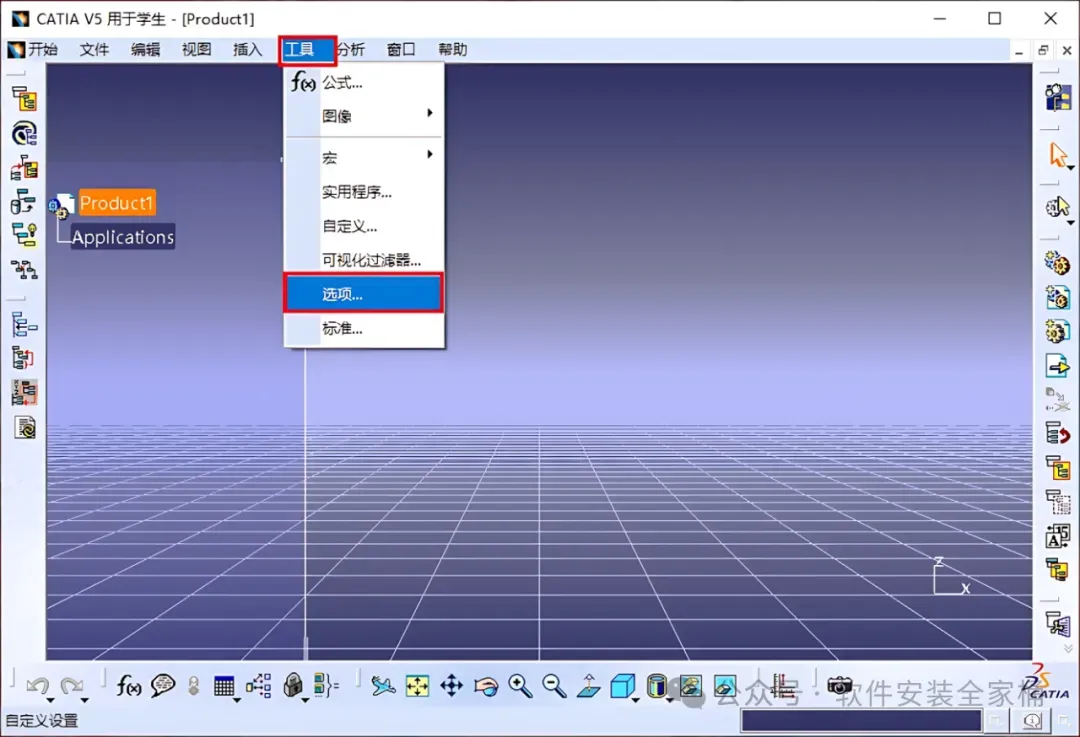Click the Isometric View cube icon
This screenshot has width=1080, height=737.
[x=622, y=686]
